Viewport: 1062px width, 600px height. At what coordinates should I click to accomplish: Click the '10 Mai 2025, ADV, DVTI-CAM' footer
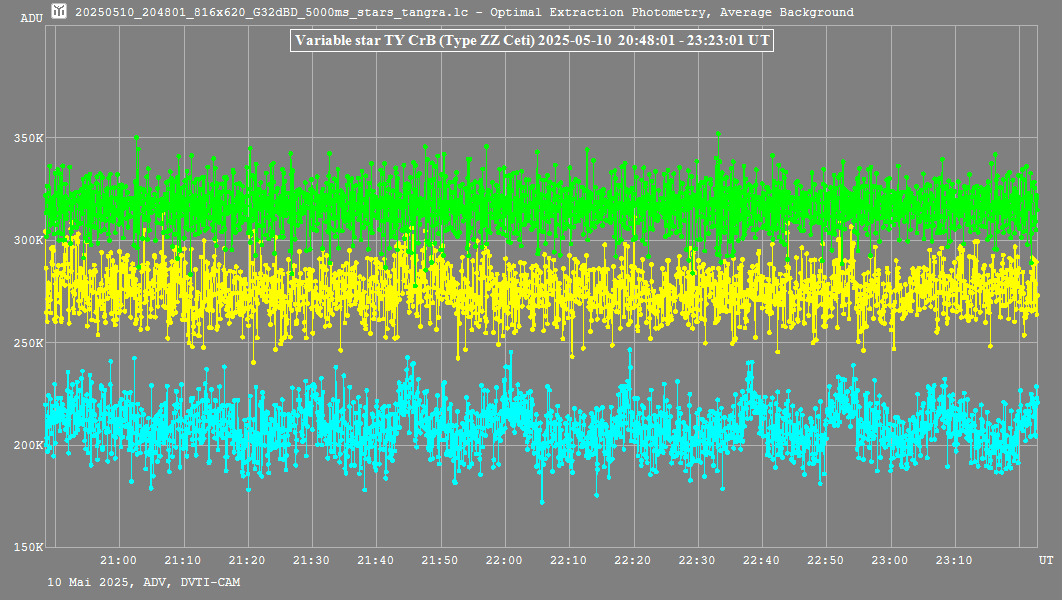click(x=143, y=582)
